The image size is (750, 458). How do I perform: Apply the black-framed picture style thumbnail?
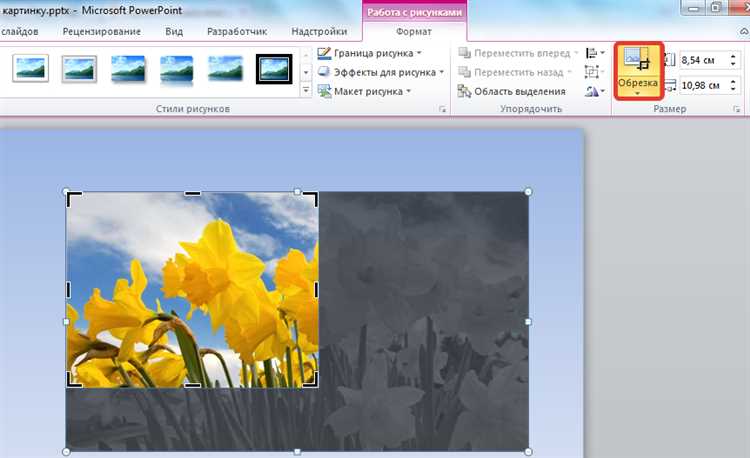[274, 69]
